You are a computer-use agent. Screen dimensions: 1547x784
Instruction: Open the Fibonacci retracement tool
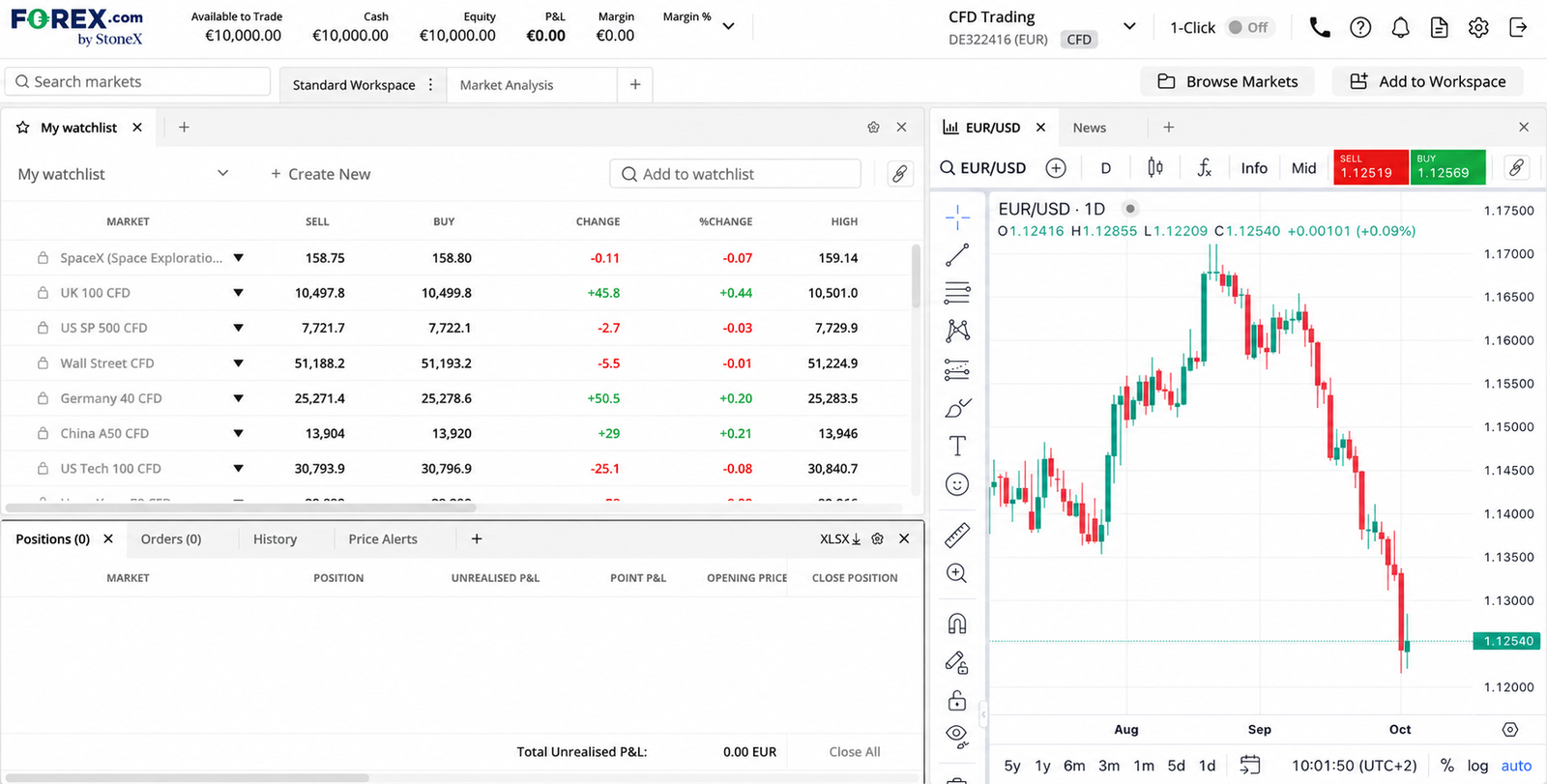click(957, 292)
